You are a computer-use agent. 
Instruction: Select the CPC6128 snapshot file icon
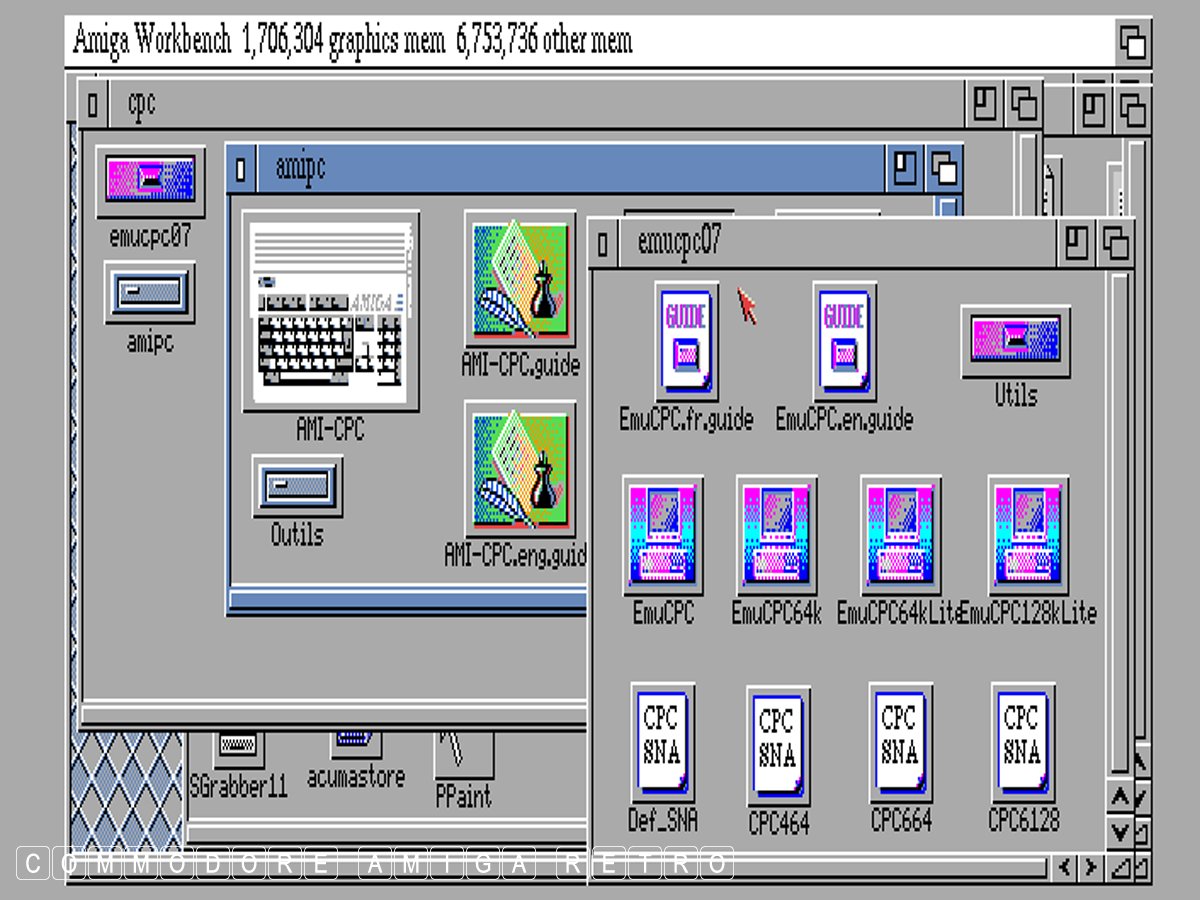pos(1023,741)
